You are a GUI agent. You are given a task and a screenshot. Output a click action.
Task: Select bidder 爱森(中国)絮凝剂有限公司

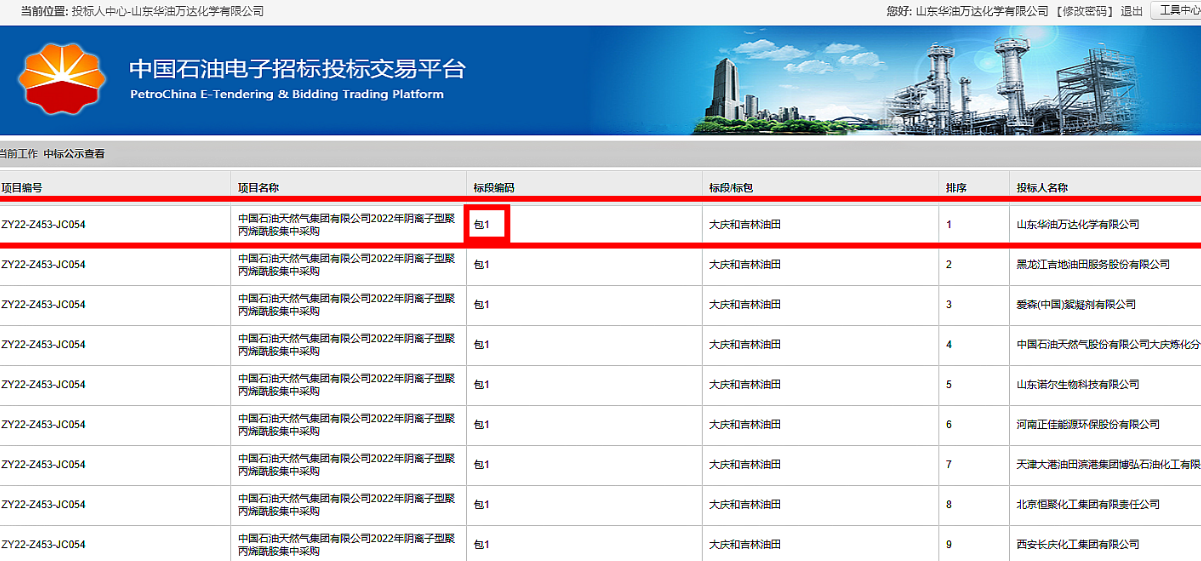(x=1076, y=305)
